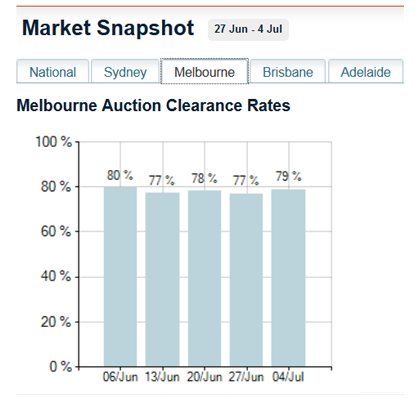Screen dimensions: 415x410
Task: Select the 20/Jun bar in chart
Action: pyautogui.click(x=204, y=279)
